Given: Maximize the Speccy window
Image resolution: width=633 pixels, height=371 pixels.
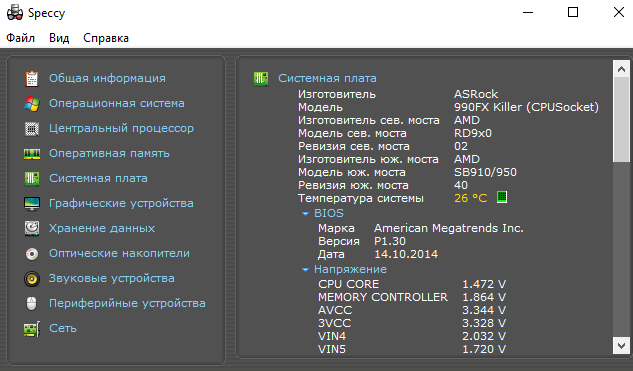Looking at the screenshot, I should [x=573, y=12].
